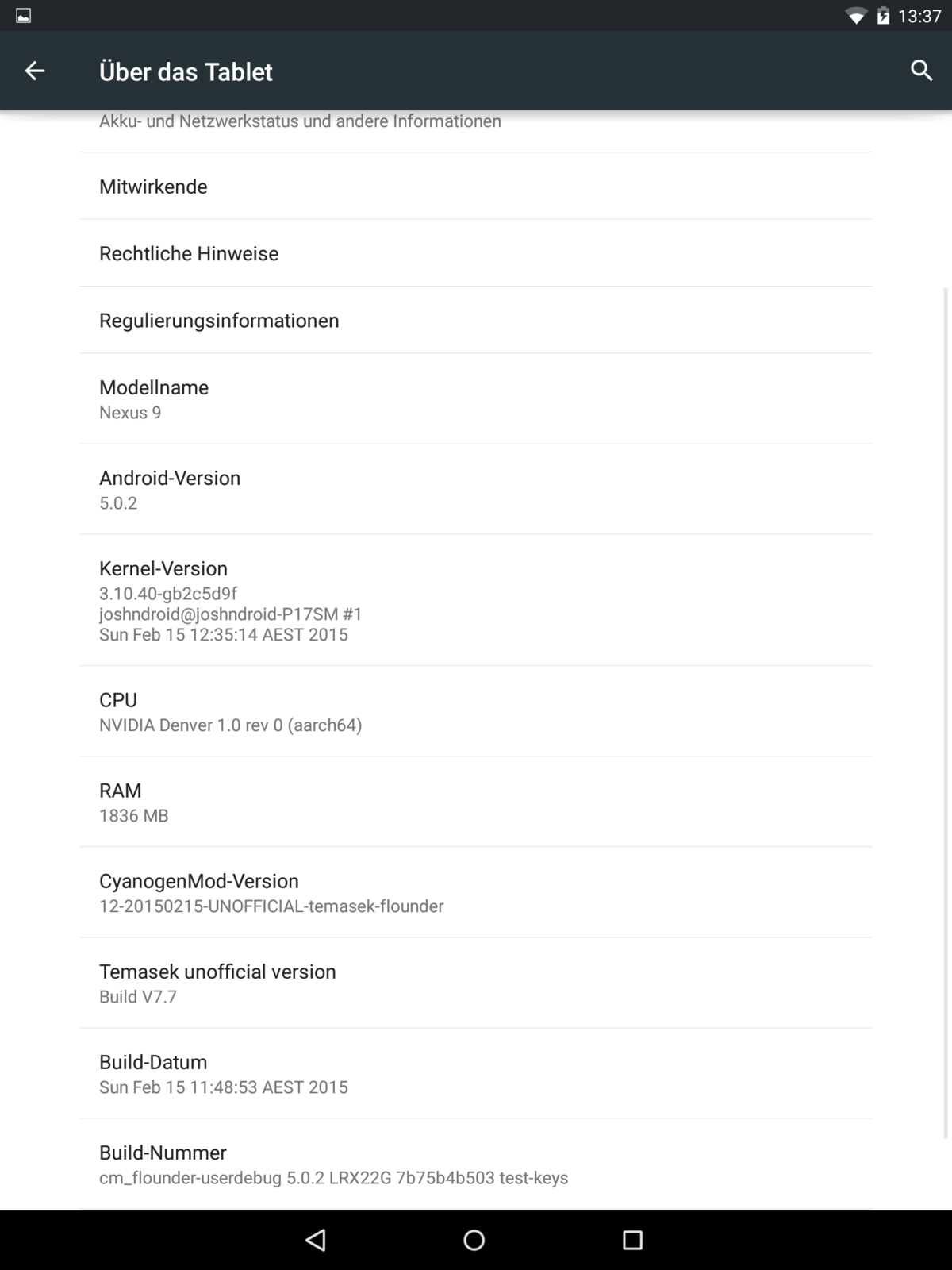Tap the Kernel-Version entry
Viewport: 952px width, 1270px height.
click(476, 600)
